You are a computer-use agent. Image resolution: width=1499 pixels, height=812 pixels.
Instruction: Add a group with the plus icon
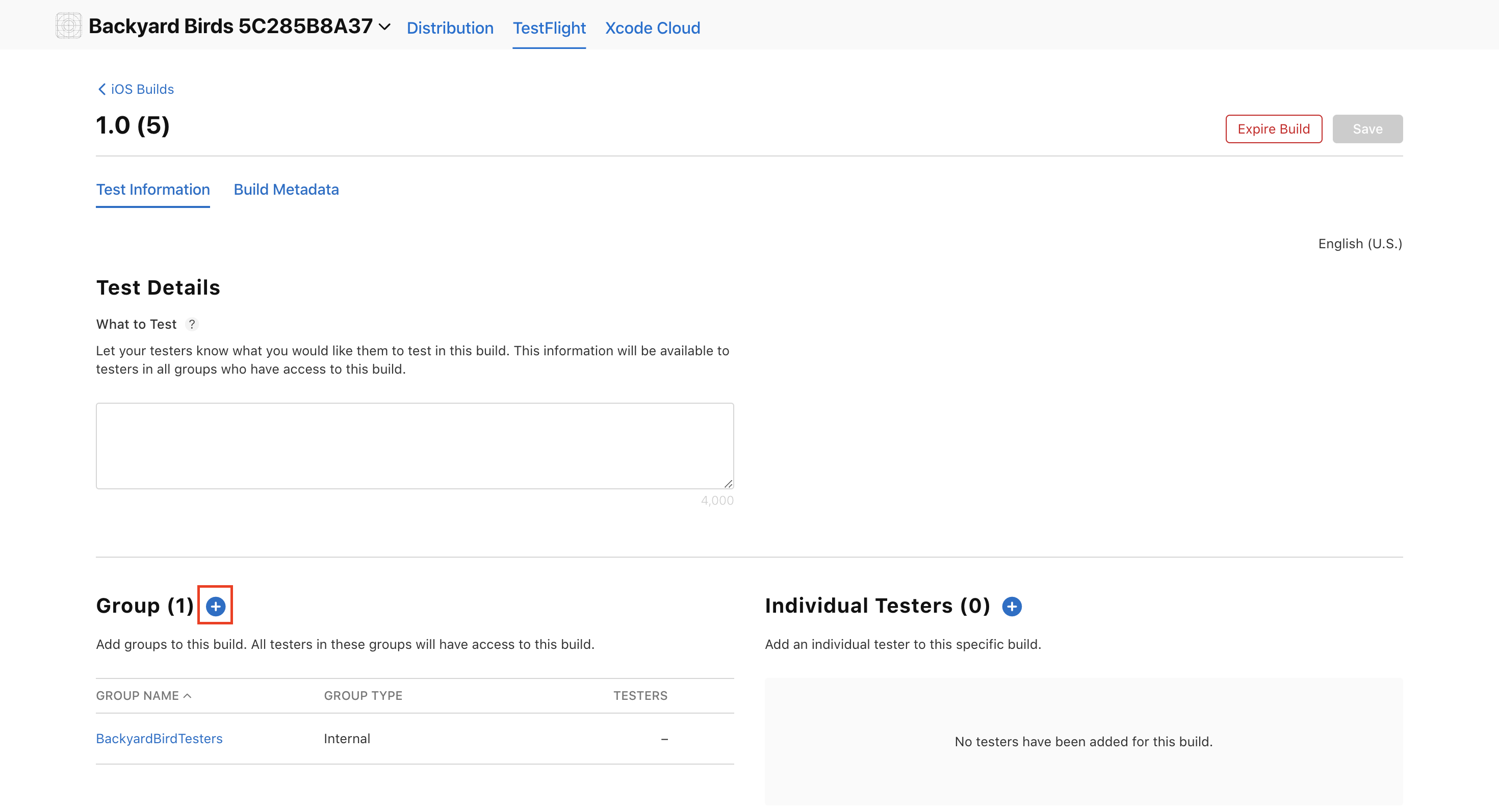coord(215,606)
